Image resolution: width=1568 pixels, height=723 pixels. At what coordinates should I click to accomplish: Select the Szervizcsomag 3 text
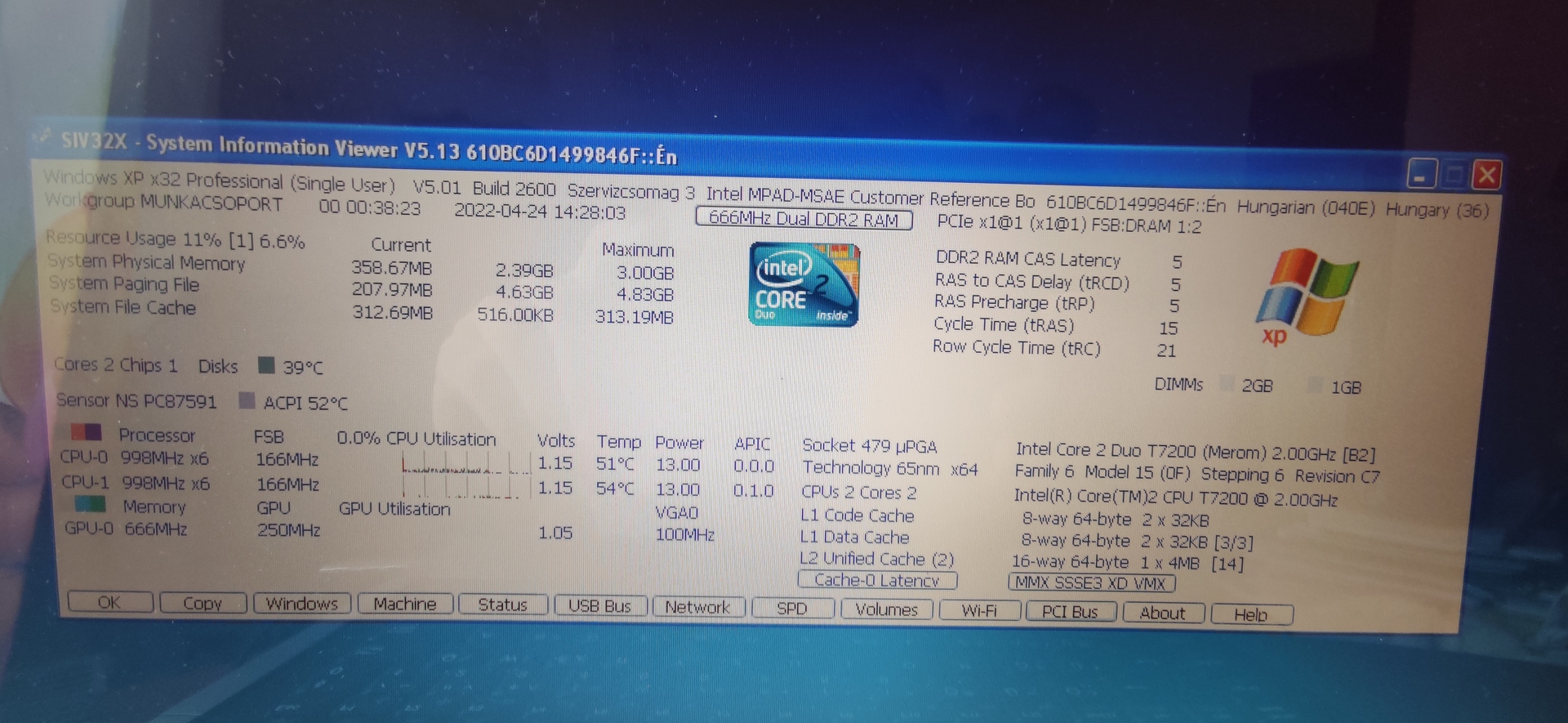(631, 191)
